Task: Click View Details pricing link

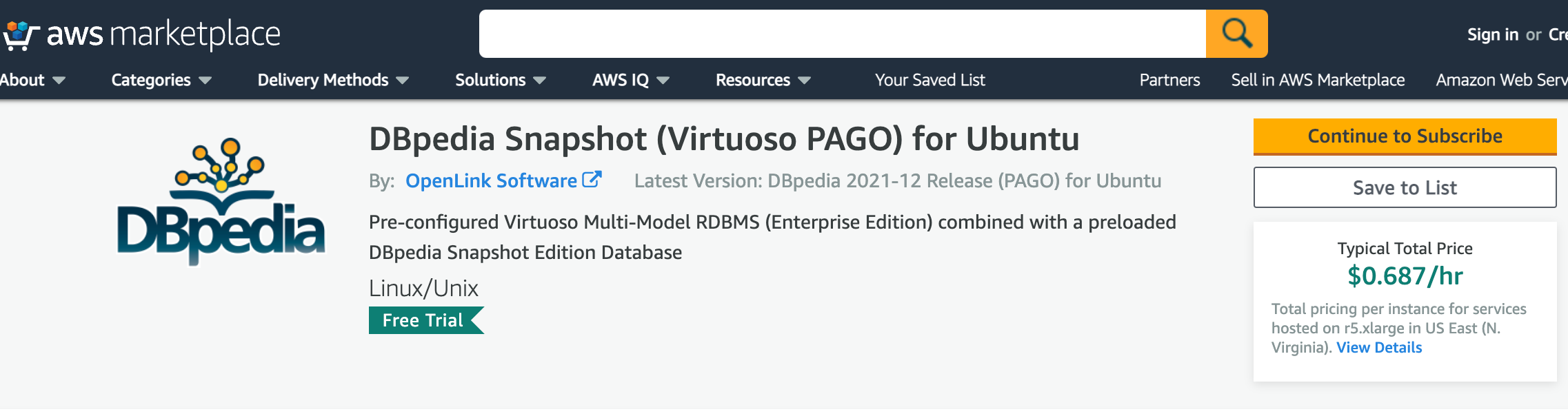Action: (x=1379, y=347)
